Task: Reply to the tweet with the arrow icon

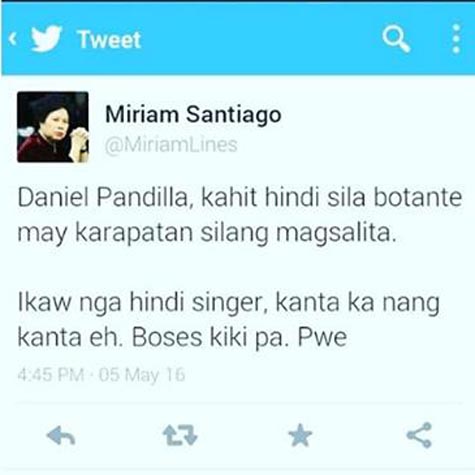Action: pos(61,436)
